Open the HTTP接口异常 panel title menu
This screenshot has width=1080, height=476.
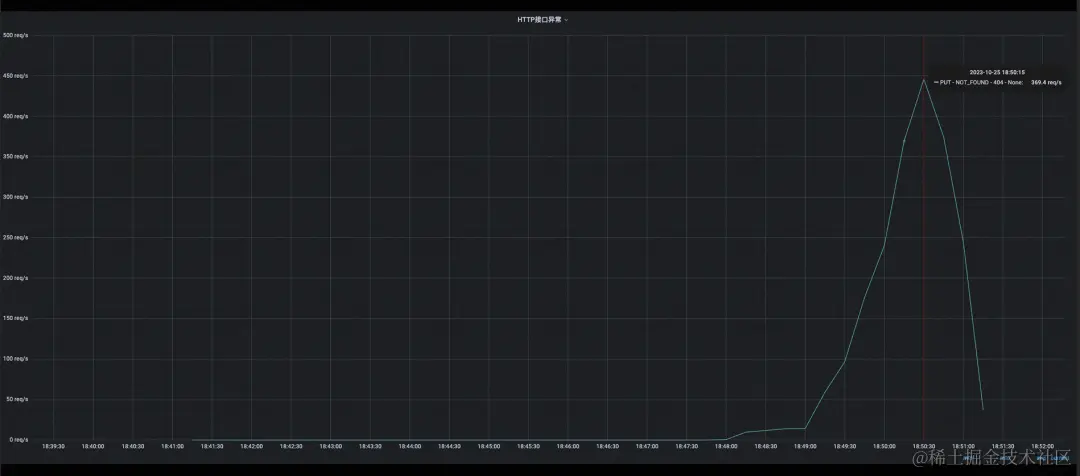pos(542,20)
